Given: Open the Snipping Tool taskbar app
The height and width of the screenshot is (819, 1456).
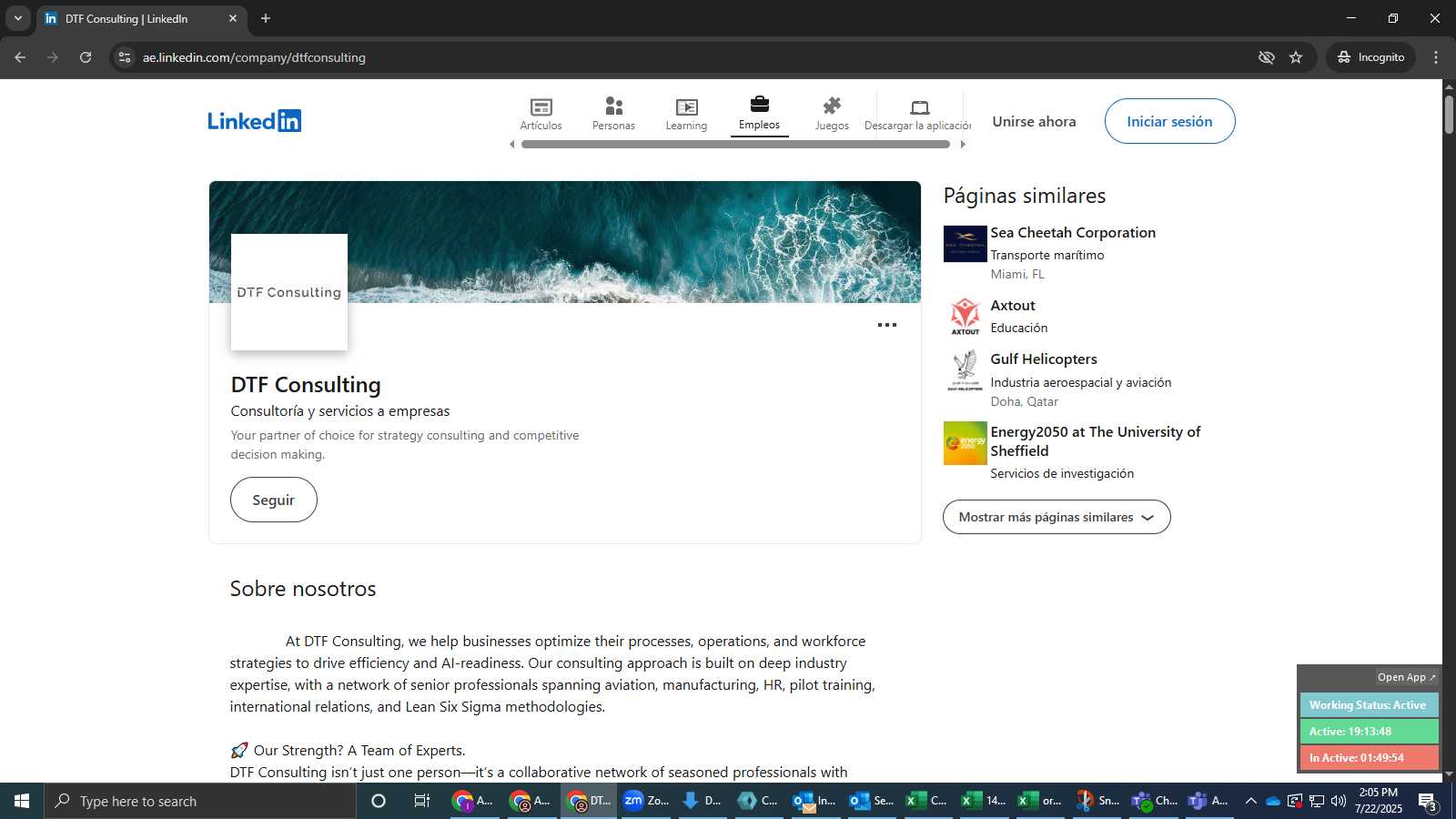Looking at the screenshot, I should [1097, 801].
